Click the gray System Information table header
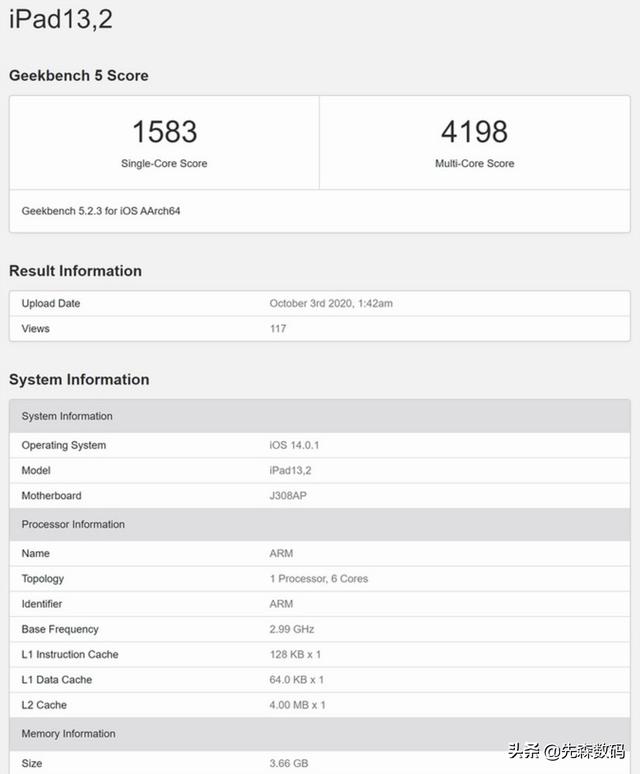This screenshot has height=774, width=640. click(x=320, y=416)
